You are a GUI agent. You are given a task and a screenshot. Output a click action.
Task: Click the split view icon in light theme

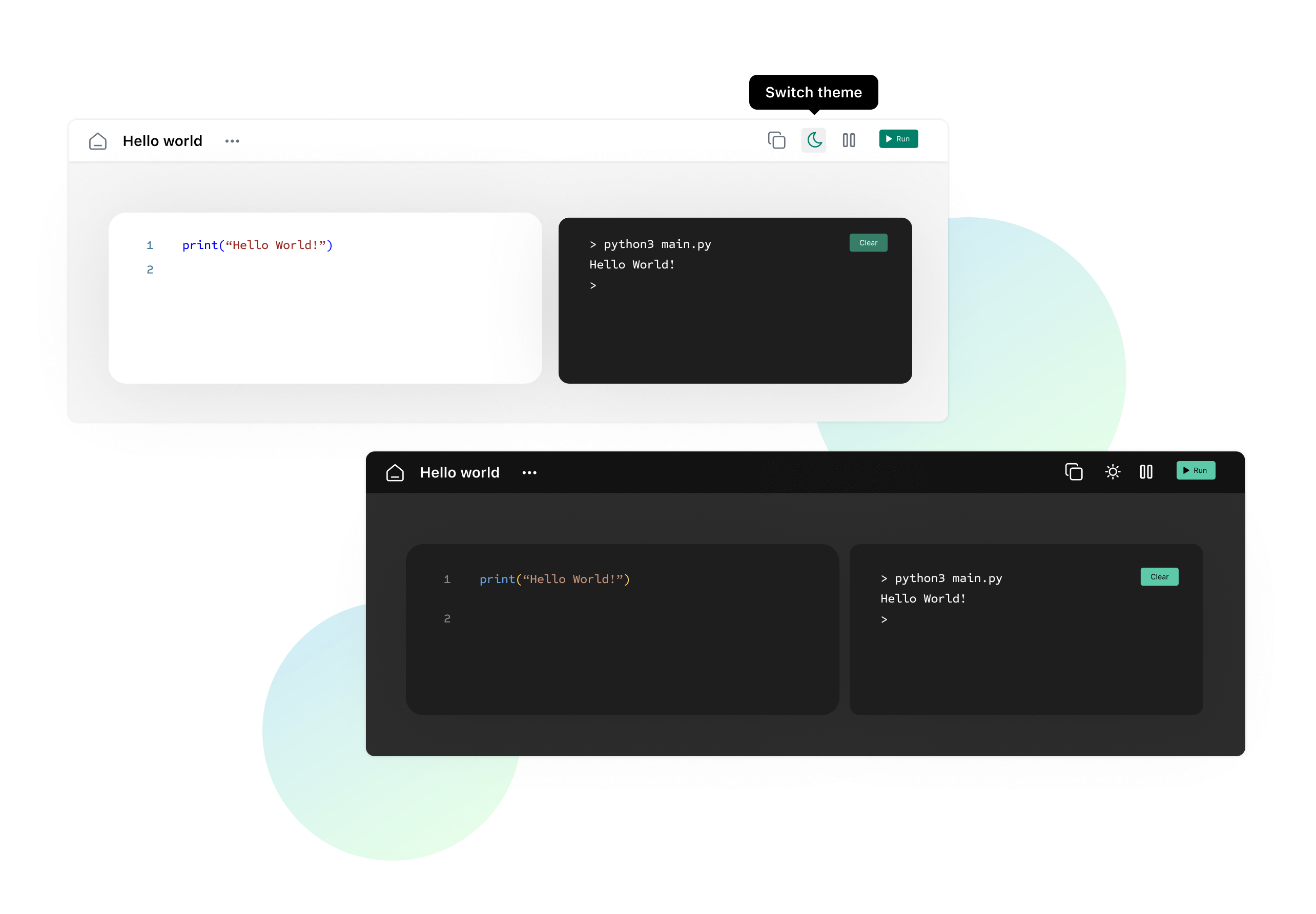pyautogui.click(x=849, y=140)
